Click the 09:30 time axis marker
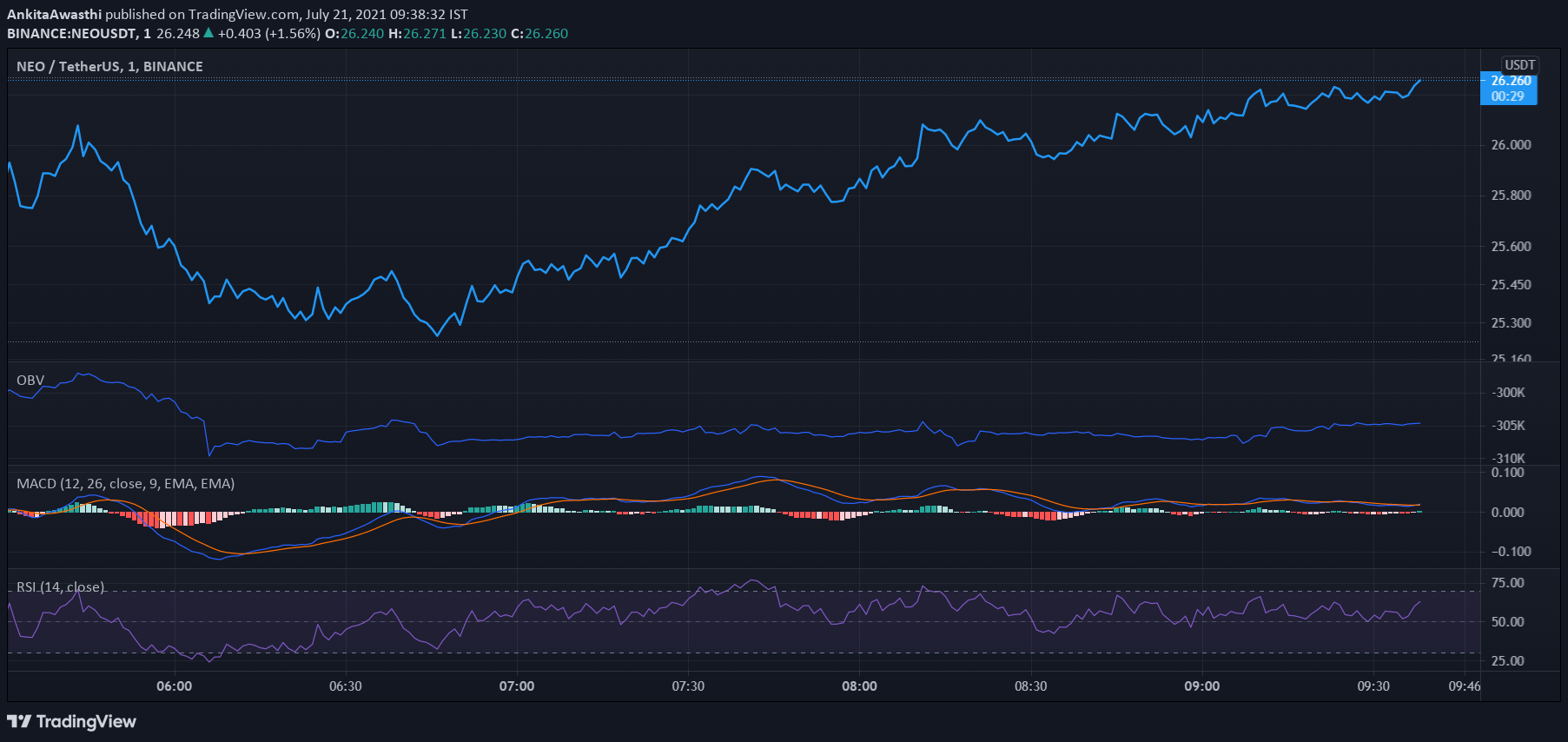1568x742 pixels. 1373,686
